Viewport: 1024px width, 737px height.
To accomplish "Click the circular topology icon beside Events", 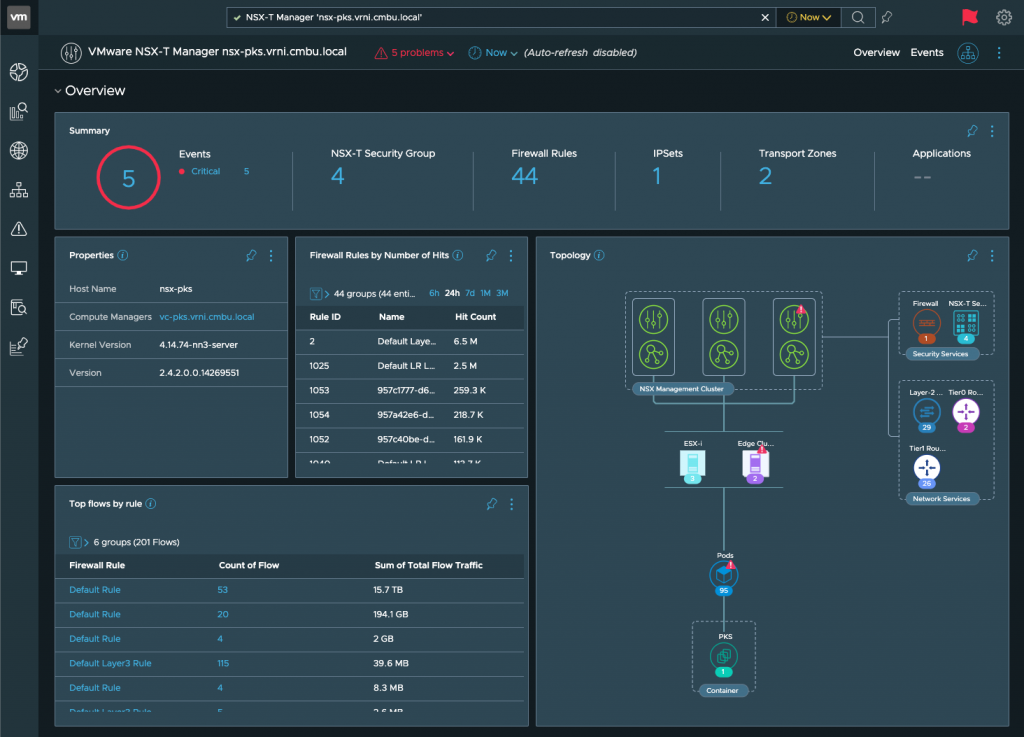I will (968, 52).
